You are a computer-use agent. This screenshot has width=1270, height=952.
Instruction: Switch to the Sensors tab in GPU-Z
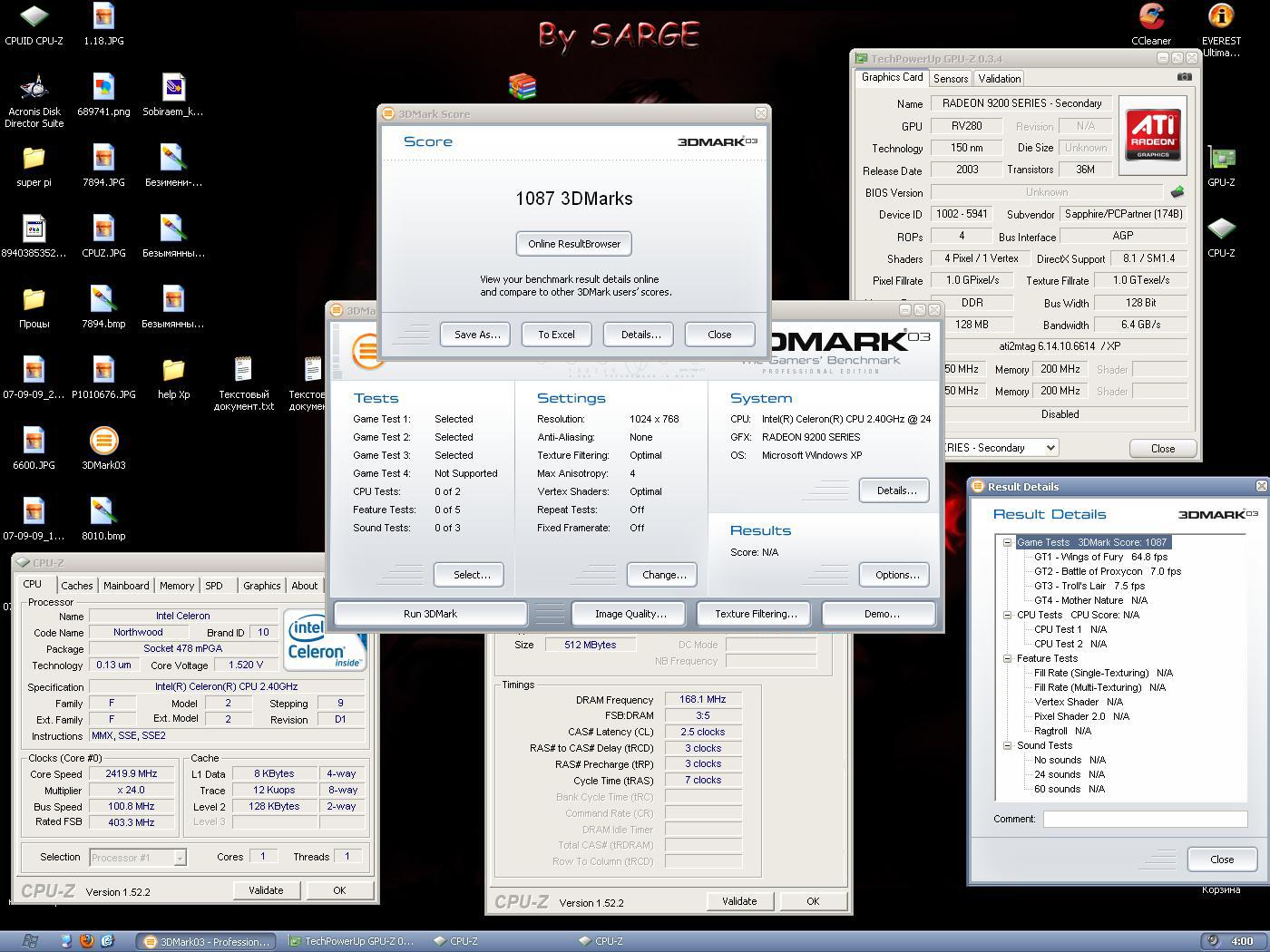(951, 79)
